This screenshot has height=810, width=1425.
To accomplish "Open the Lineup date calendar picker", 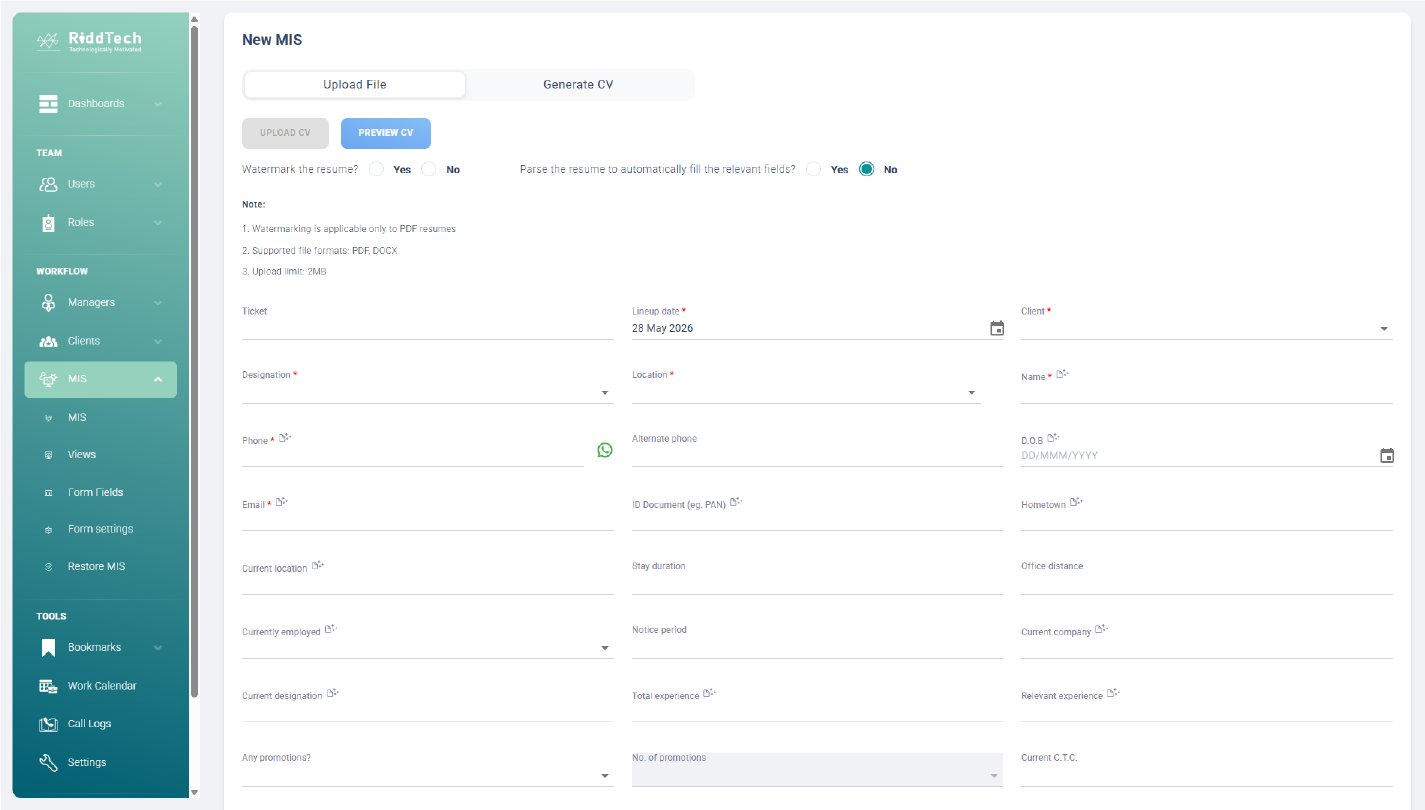I will tap(996, 328).
